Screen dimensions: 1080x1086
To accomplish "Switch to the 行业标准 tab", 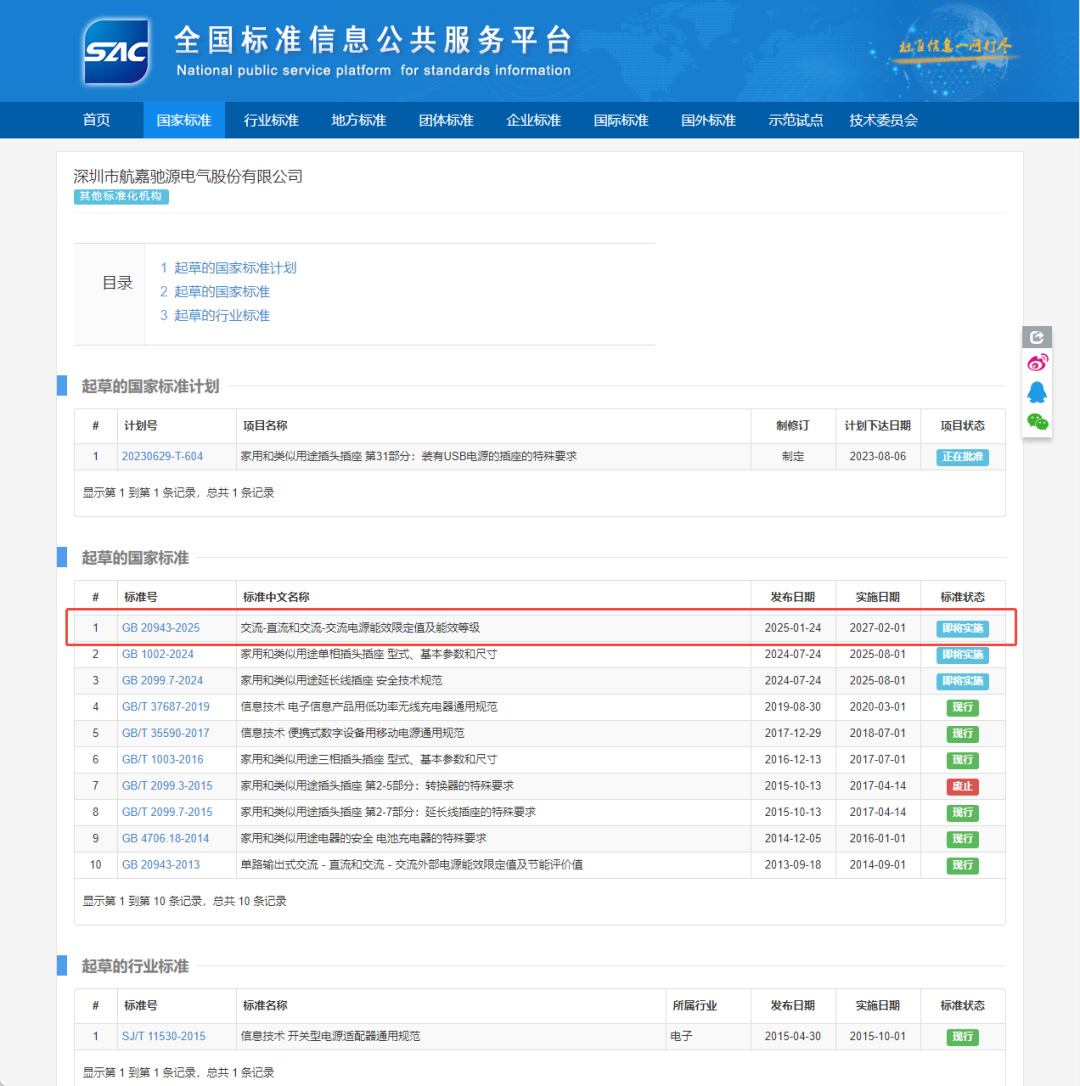I will click(271, 121).
